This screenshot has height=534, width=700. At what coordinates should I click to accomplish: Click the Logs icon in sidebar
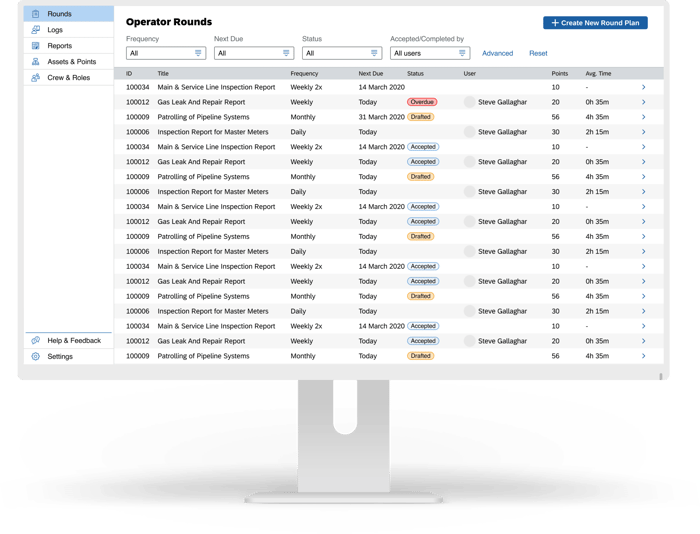pos(36,30)
